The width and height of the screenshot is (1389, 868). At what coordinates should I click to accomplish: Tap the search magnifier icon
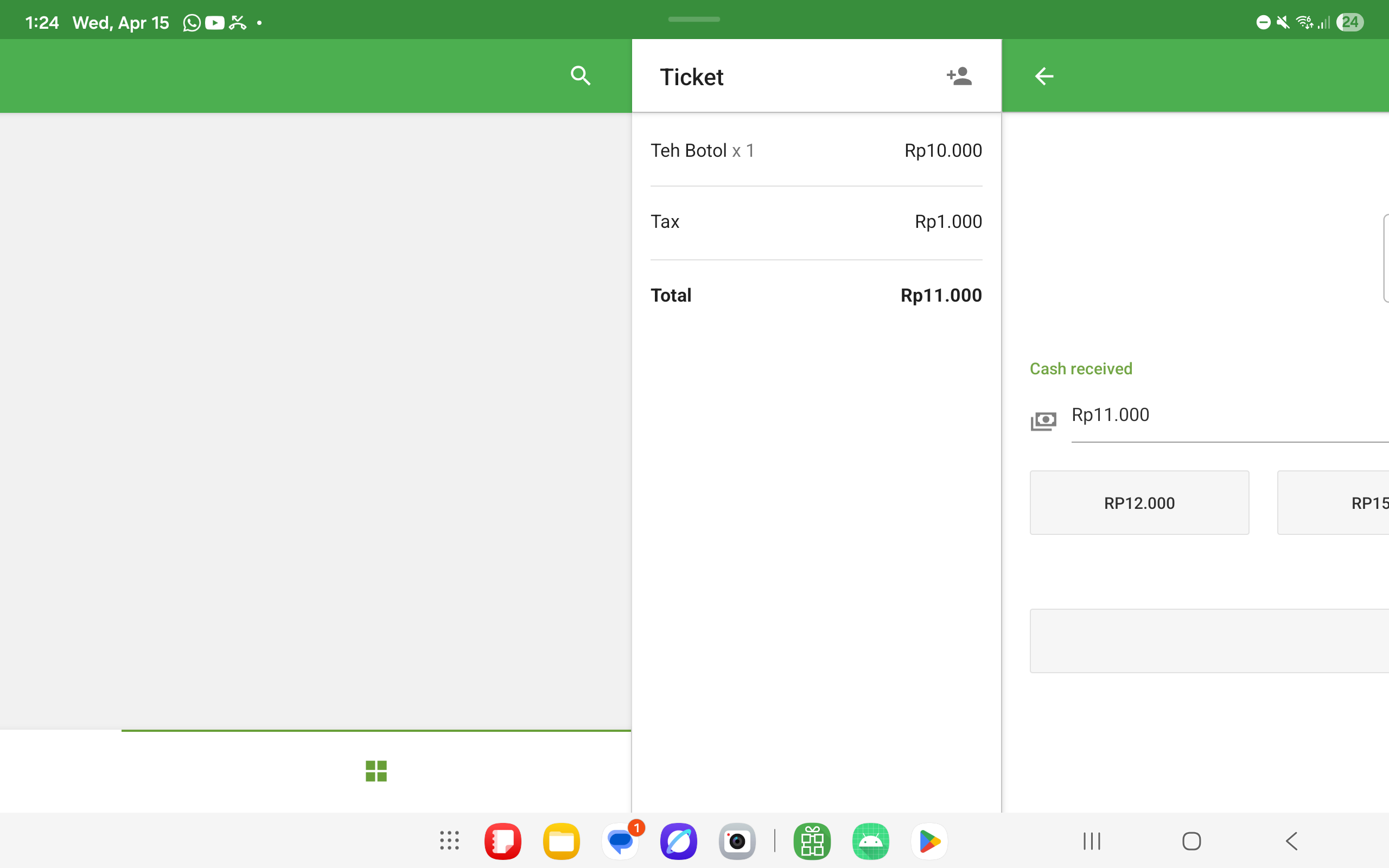pyautogui.click(x=580, y=76)
